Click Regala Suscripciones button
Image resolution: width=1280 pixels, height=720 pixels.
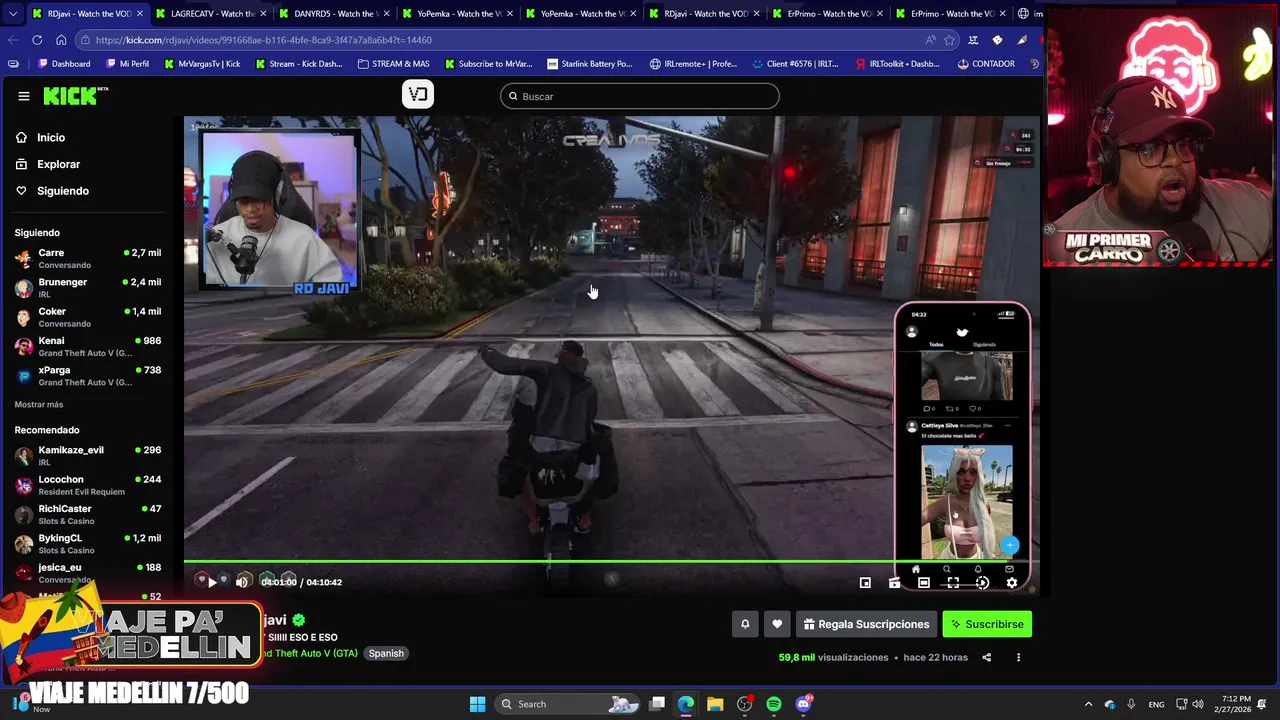tap(866, 624)
